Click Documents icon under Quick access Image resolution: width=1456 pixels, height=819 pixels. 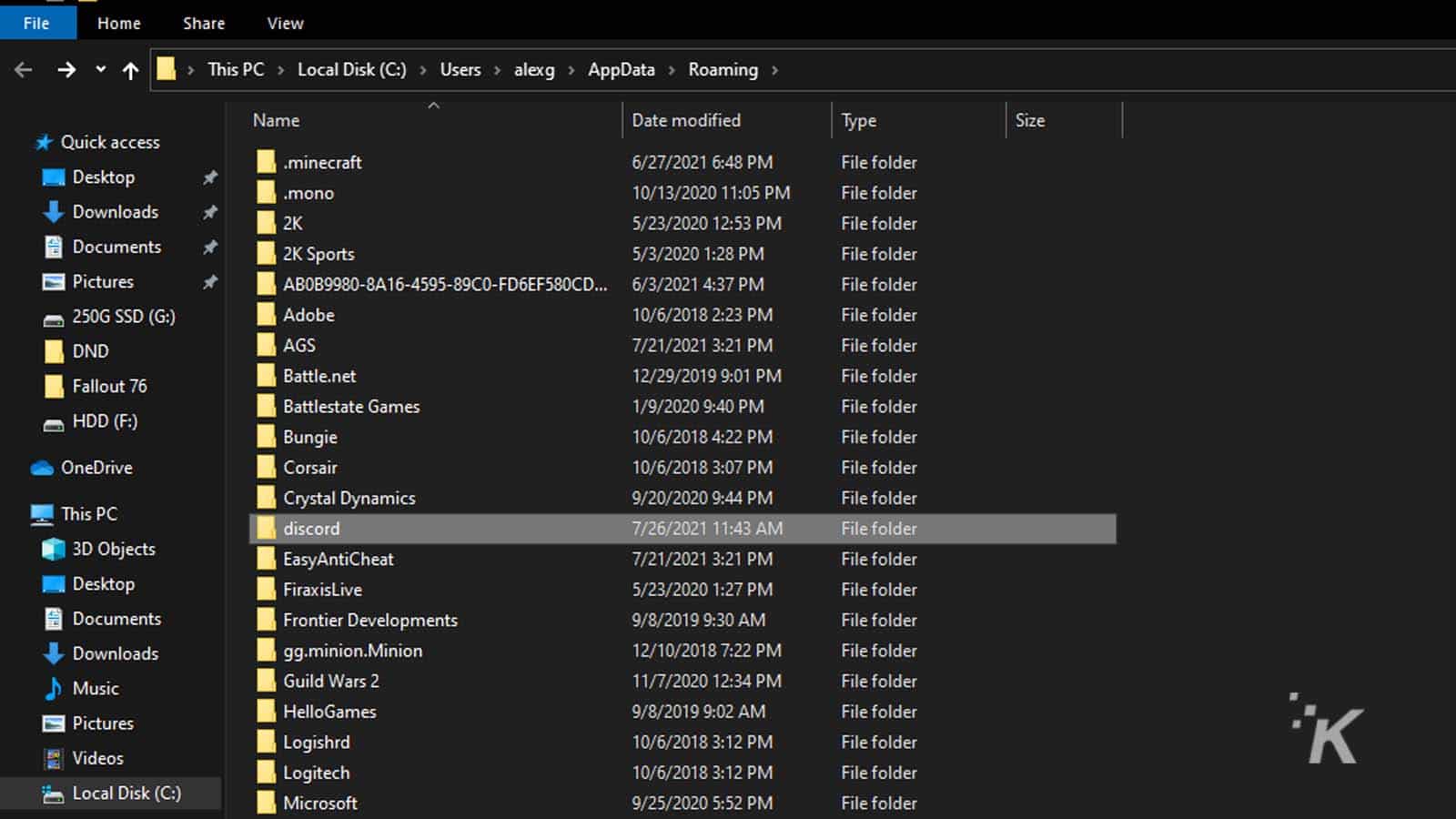(54, 247)
